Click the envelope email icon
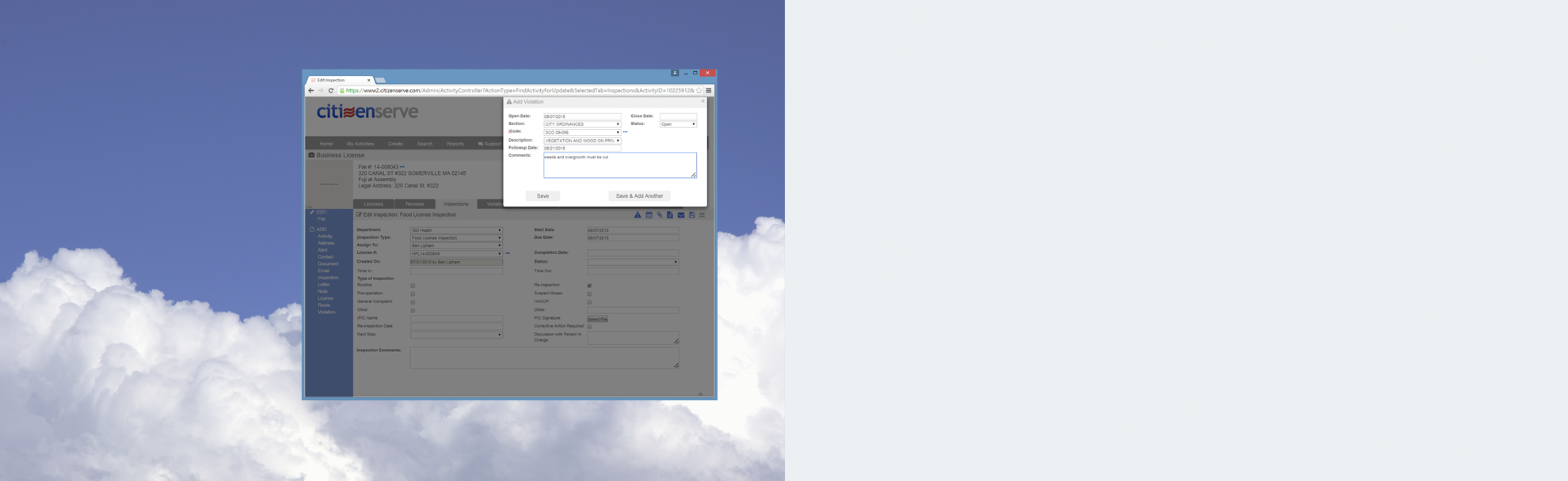The width and height of the screenshot is (1568, 481). pyautogui.click(x=680, y=215)
